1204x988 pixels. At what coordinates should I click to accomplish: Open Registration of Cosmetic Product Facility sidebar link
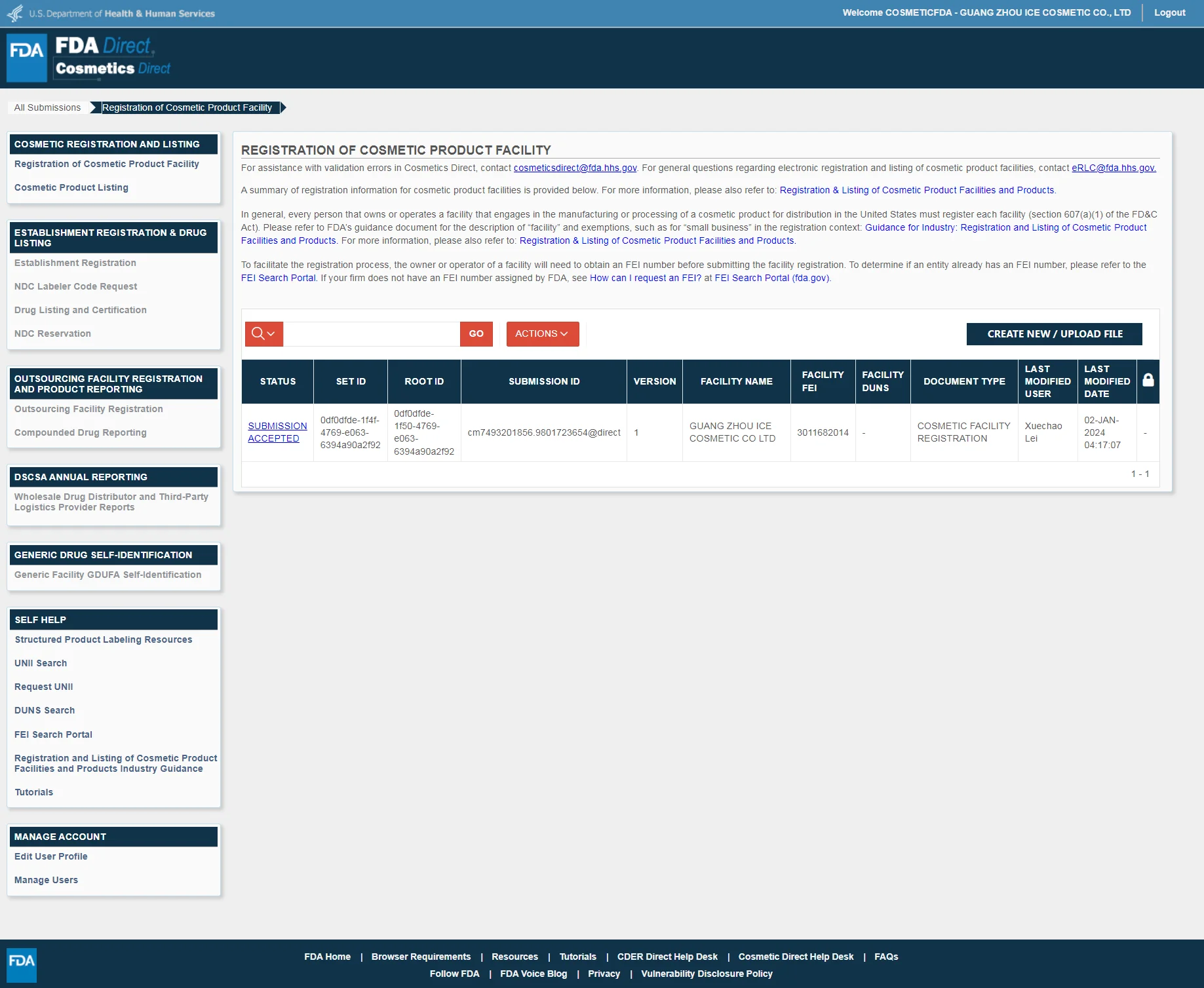click(107, 164)
